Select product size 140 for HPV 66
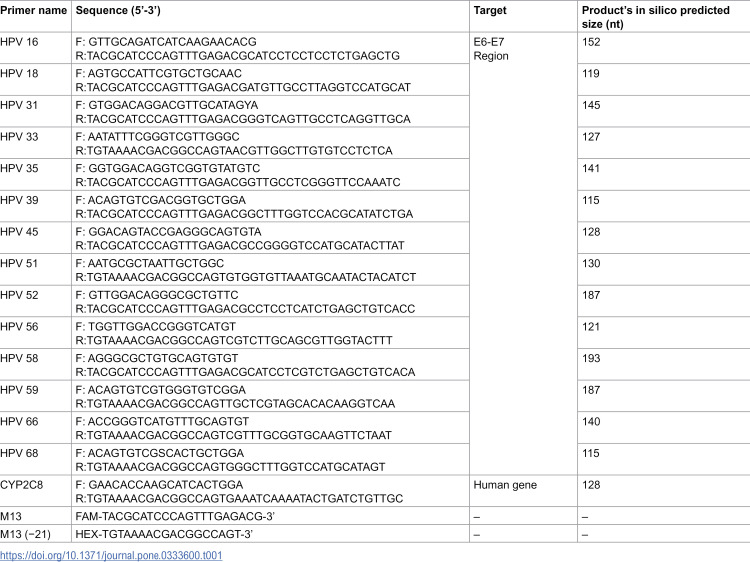 click(x=591, y=422)
